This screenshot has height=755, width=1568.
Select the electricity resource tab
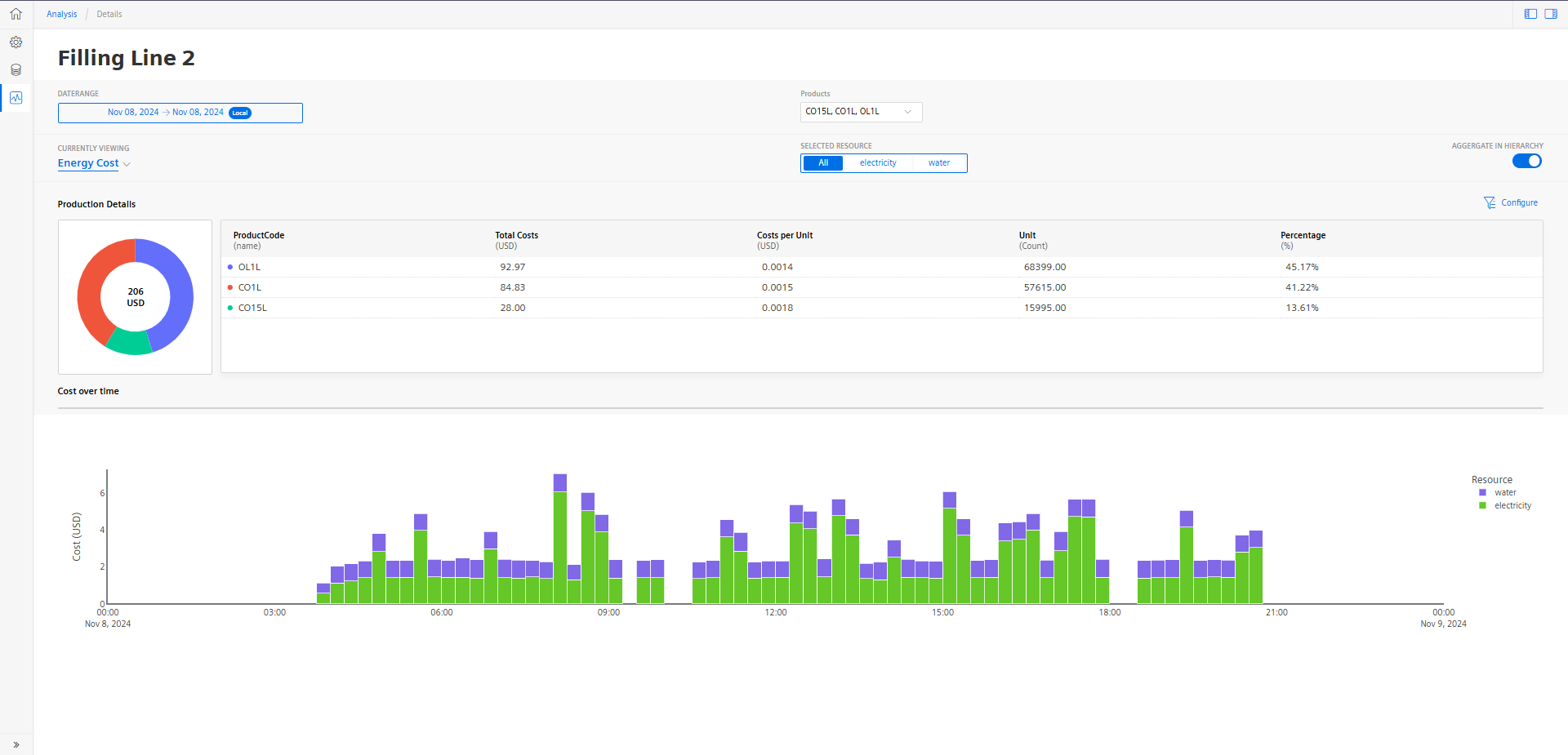pos(878,163)
